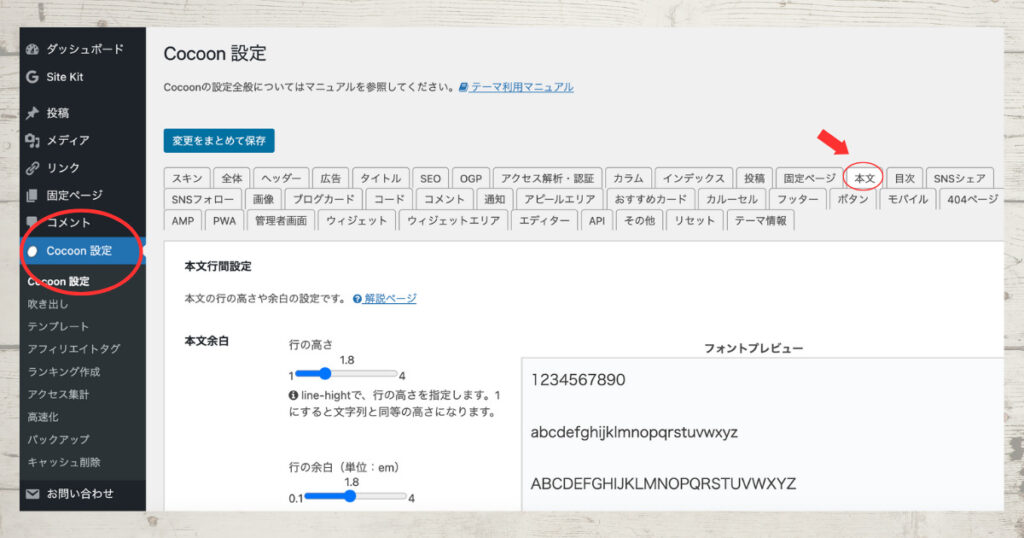Screen dimensions: 1024x538
Task: Switch to the インデックス tab
Action: [694, 178]
